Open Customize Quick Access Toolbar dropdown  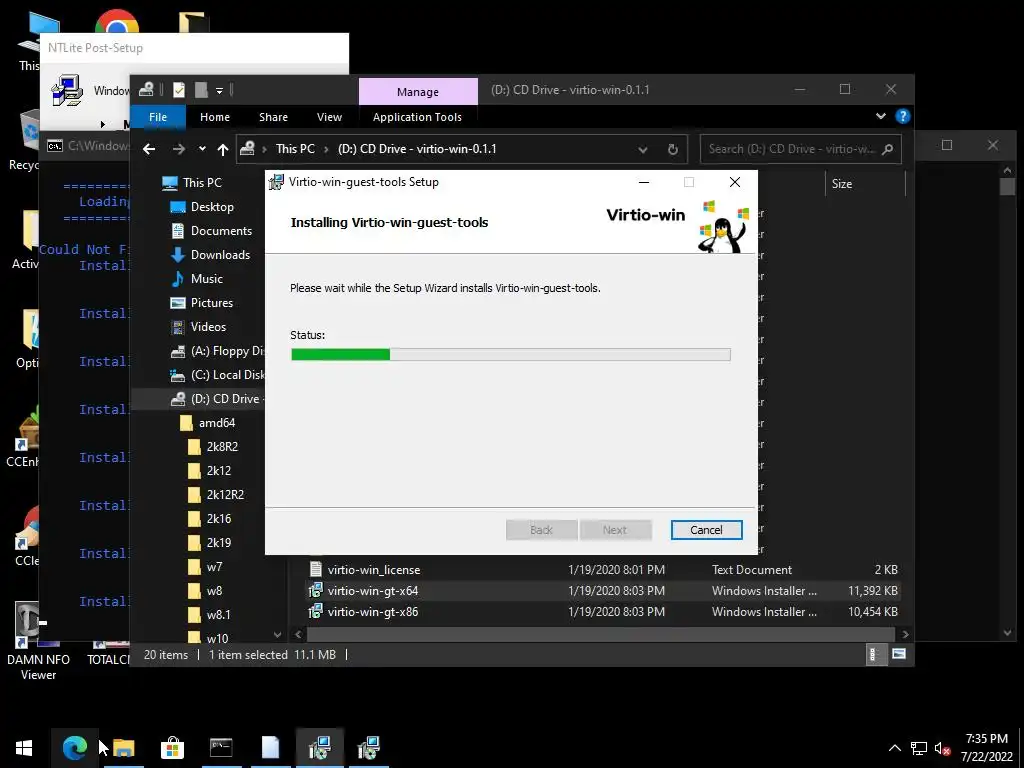coord(219,90)
